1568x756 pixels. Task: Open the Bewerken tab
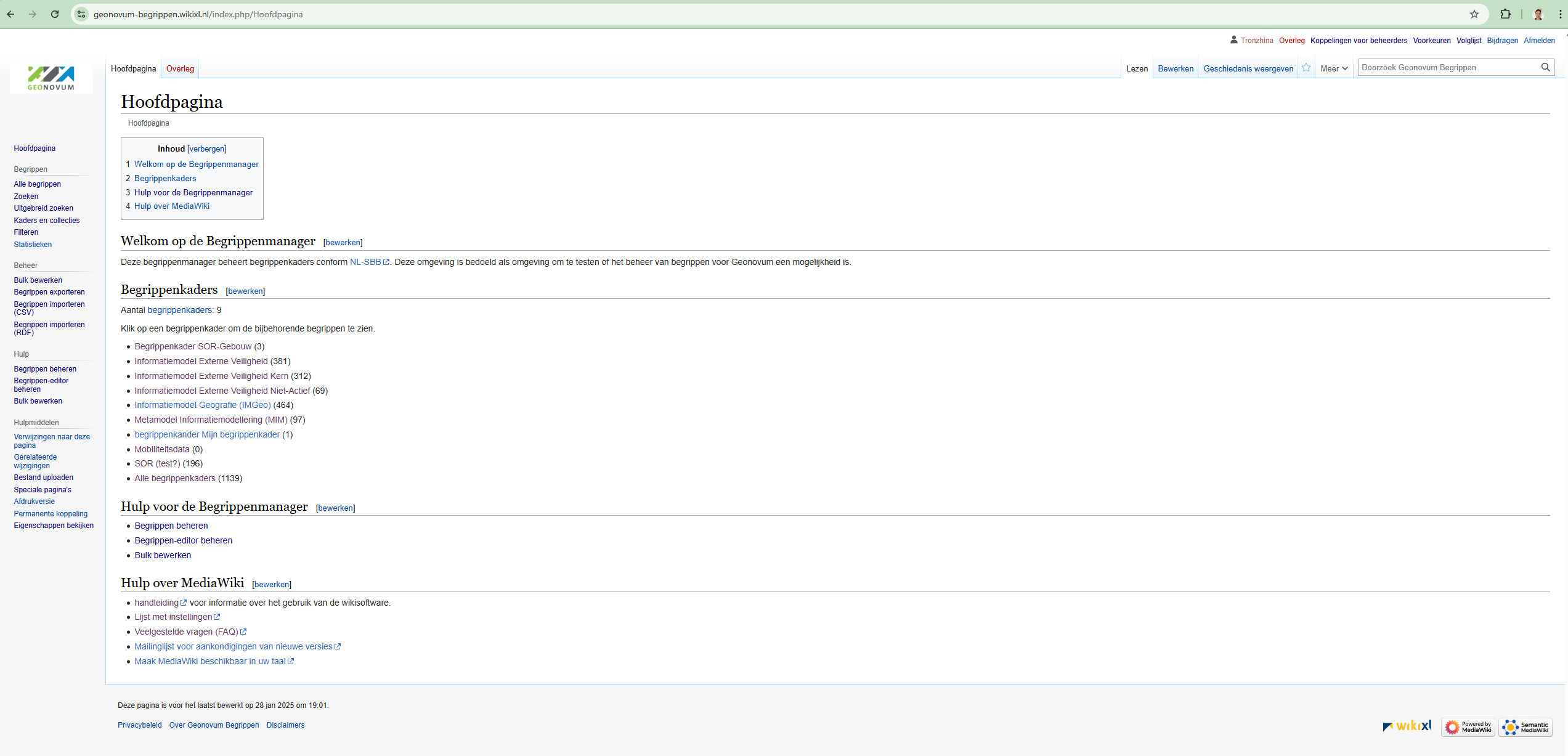pos(1175,68)
